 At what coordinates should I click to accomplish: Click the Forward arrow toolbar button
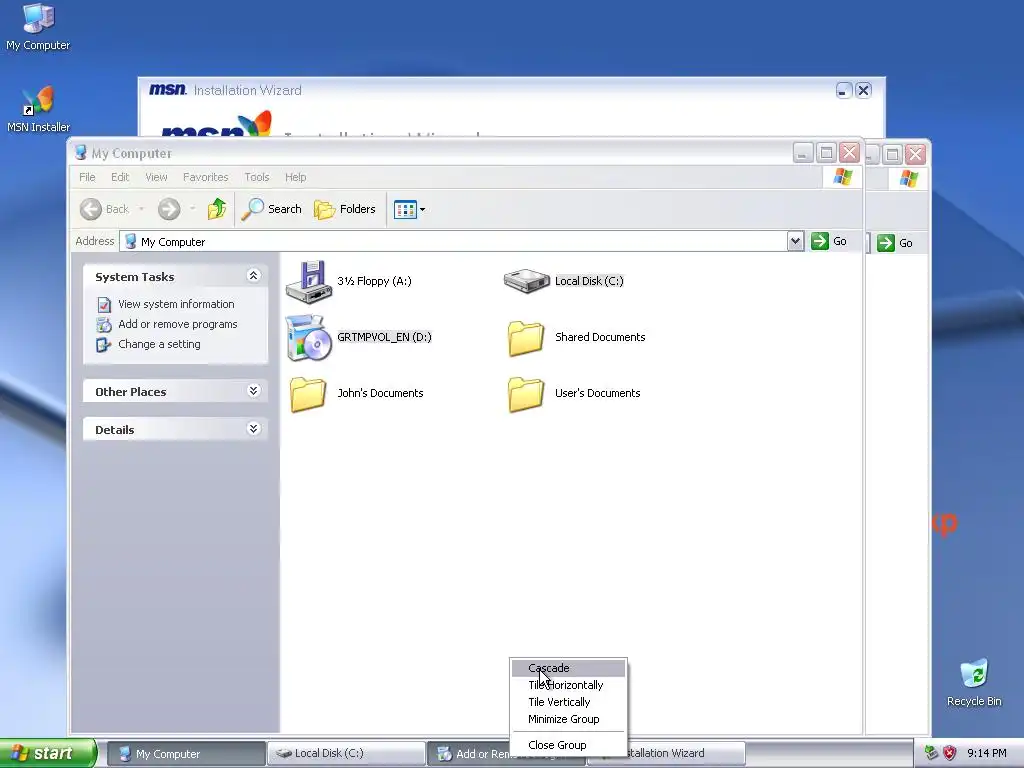click(168, 209)
